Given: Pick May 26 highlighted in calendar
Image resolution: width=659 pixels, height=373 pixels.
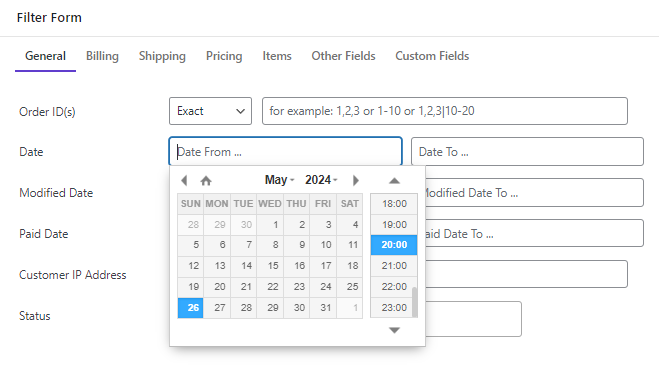Looking at the screenshot, I should pyautogui.click(x=190, y=308).
